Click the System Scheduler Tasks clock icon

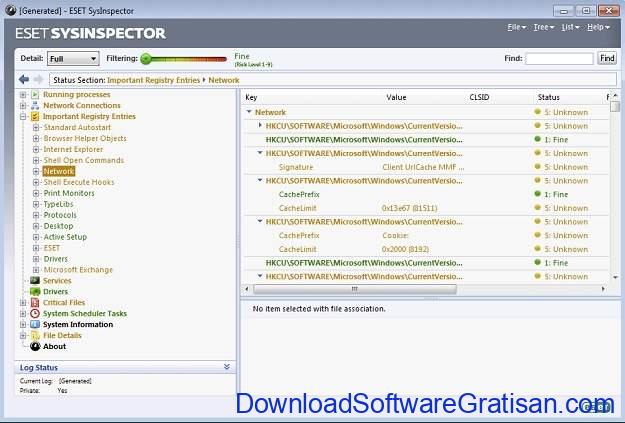(35, 313)
